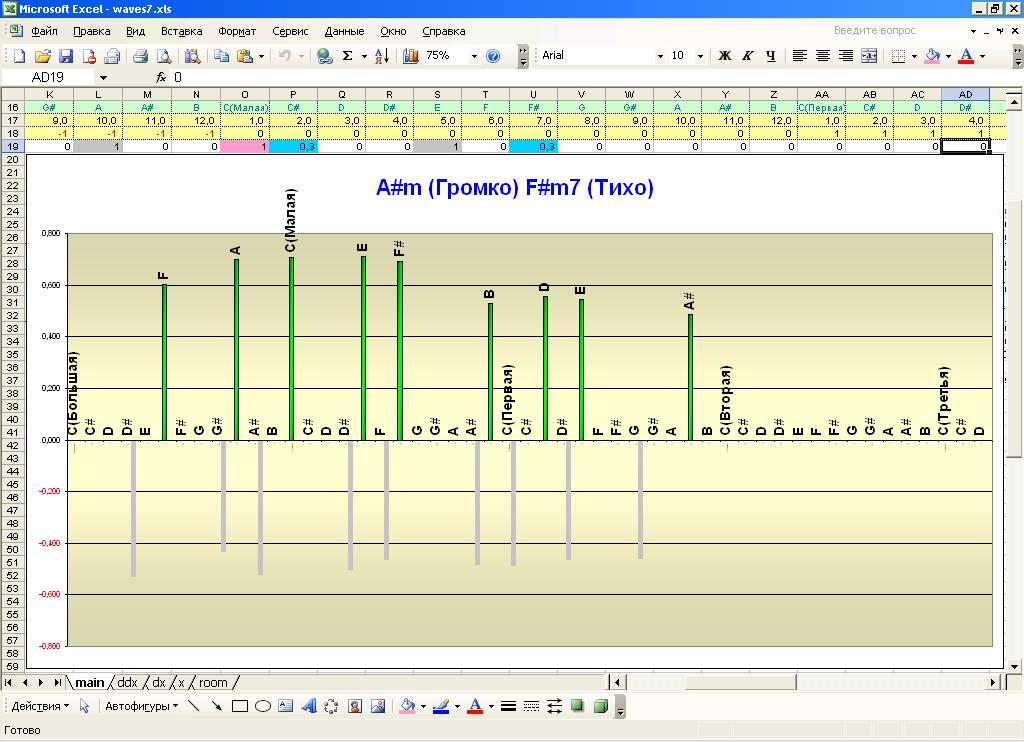Open 3-D Style green cube icon
This screenshot has height=742, width=1024.
601,706
